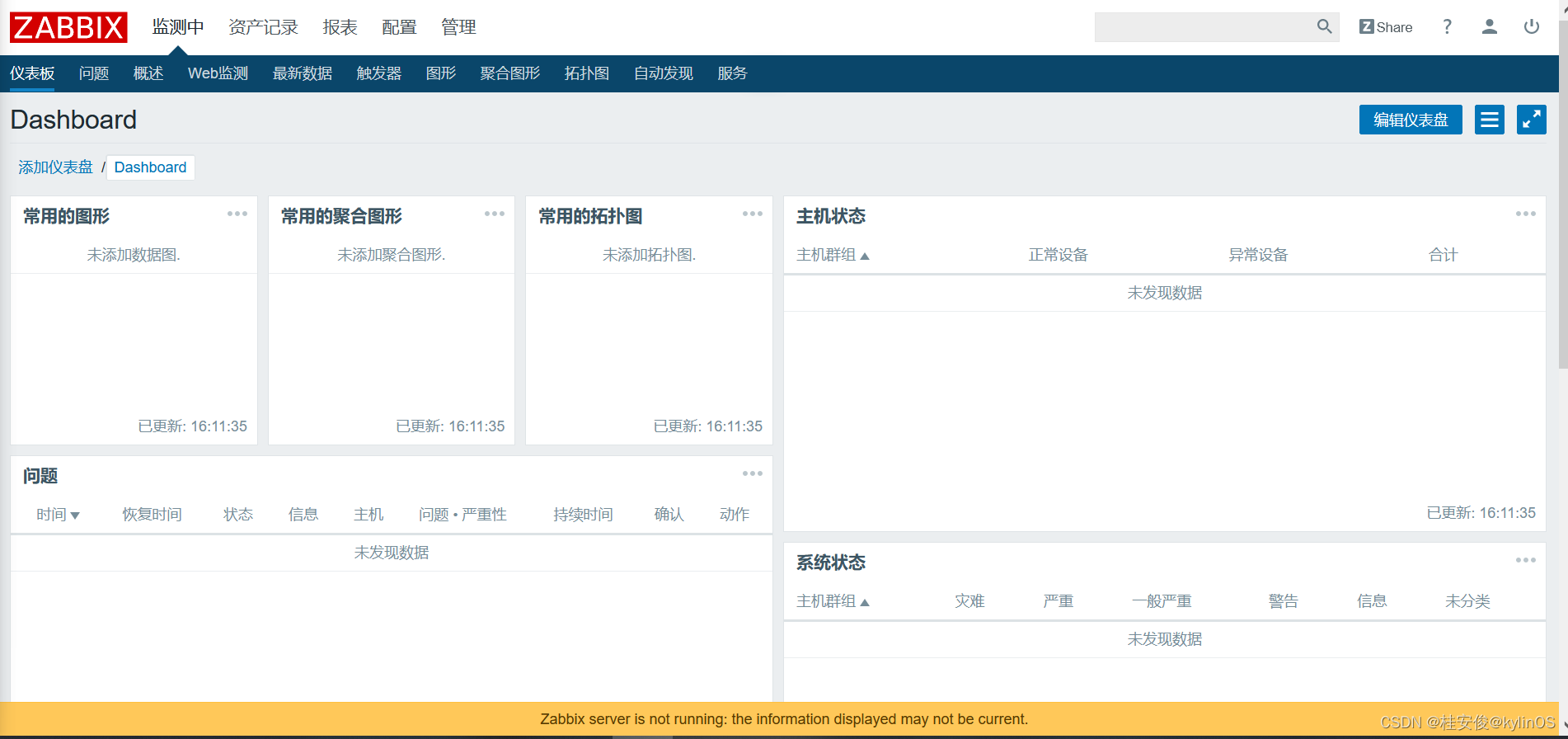Open the 触发器 submenu tab
The height and width of the screenshot is (739, 1568).
click(379, 73)
